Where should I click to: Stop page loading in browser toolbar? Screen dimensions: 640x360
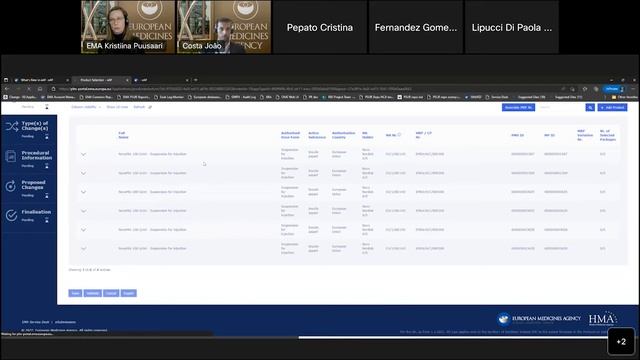29,89
